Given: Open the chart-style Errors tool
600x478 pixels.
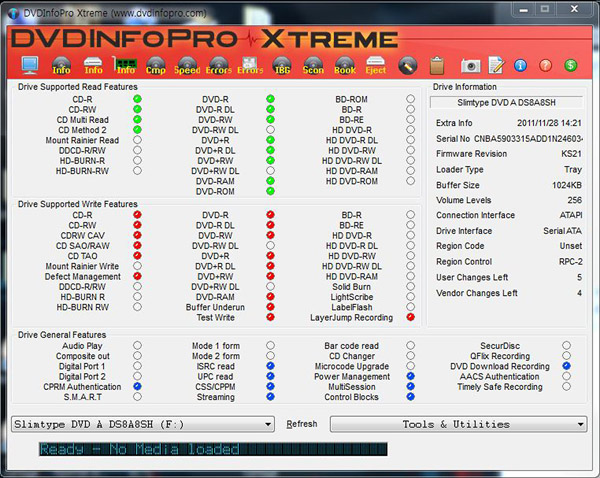Looking at the screenshot, I should 250,65.
